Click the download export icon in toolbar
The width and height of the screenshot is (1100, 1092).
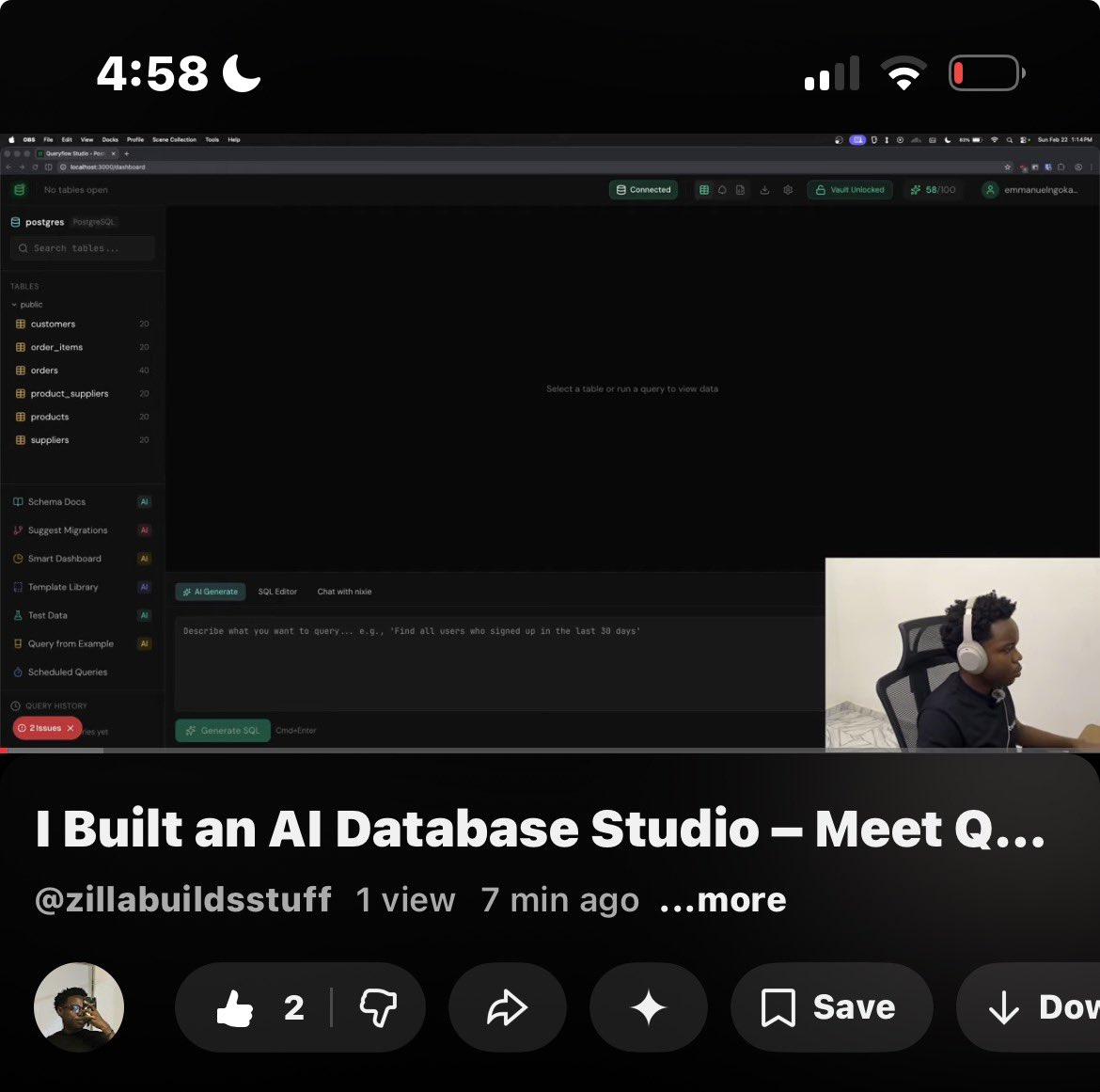[x=764, y=189]
